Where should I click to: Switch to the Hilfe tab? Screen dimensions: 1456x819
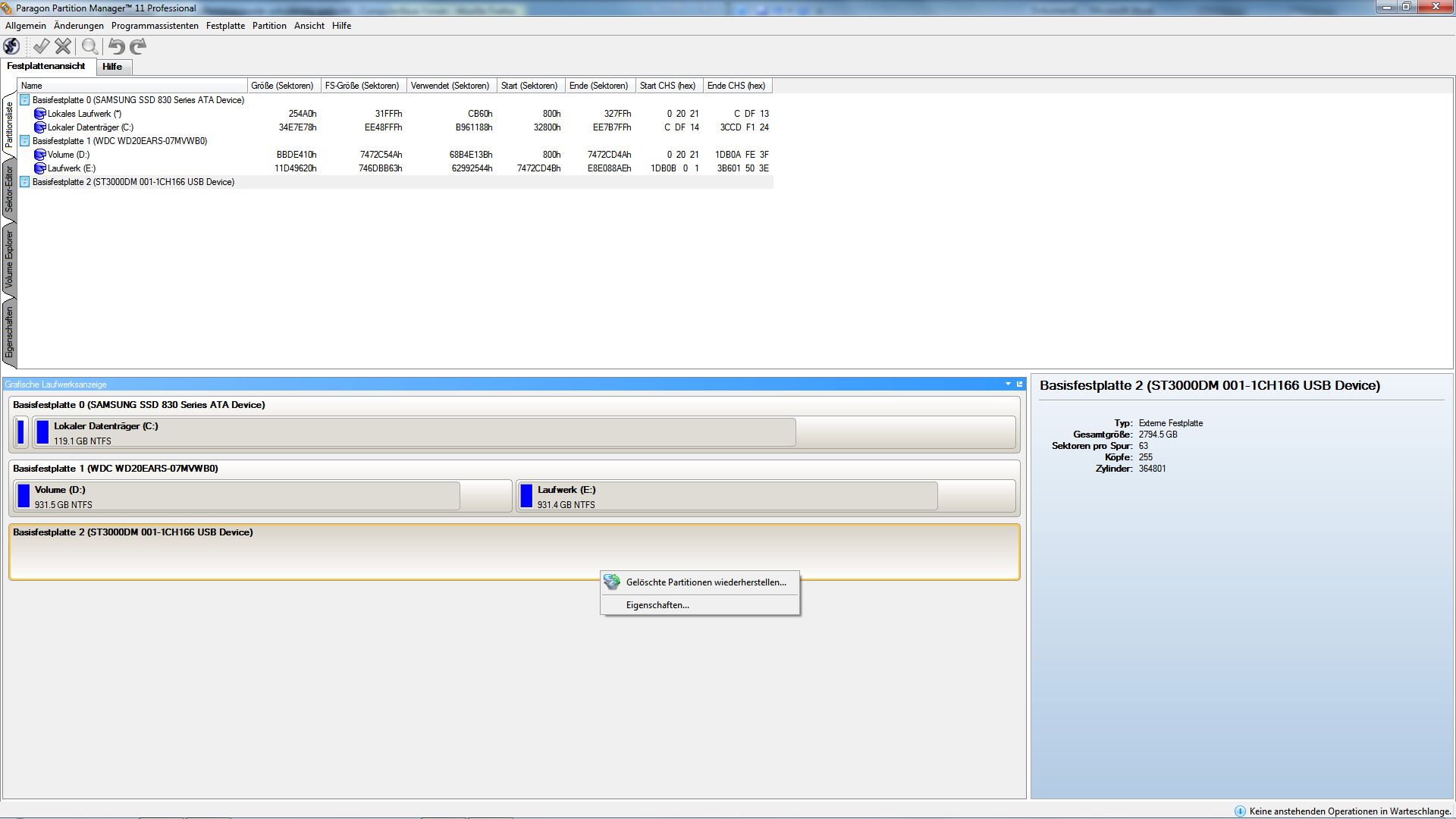[112, 67]
